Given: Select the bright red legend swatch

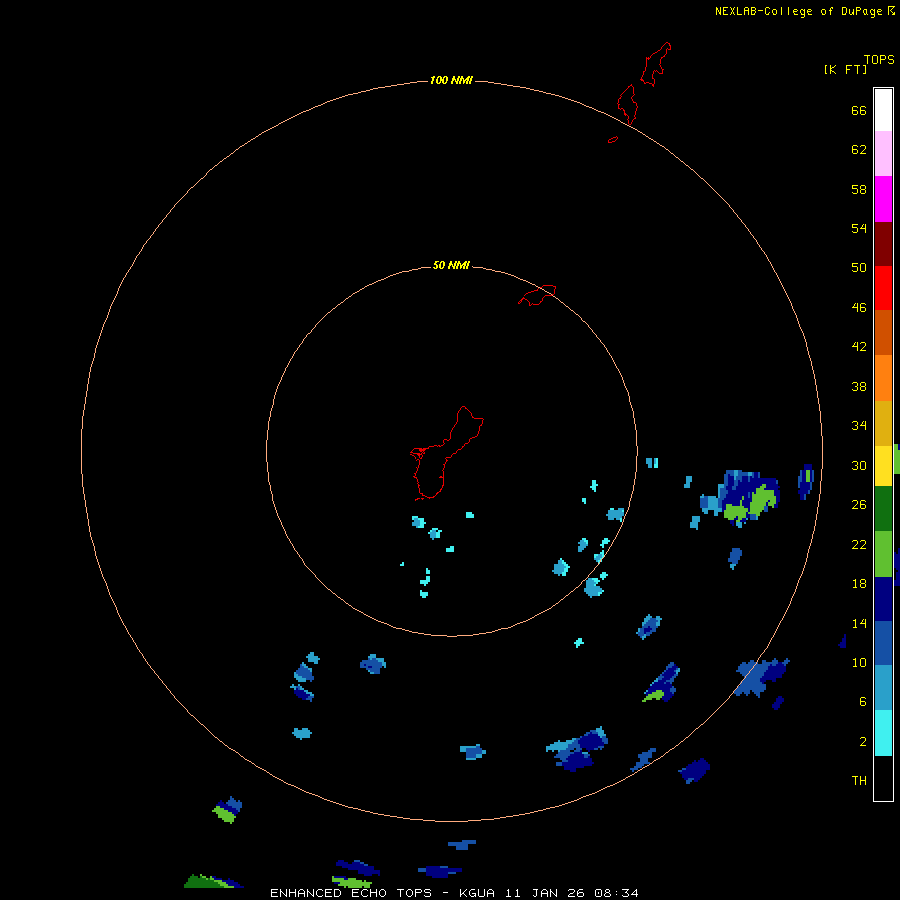Looking at the screenshot, I should click(883, 288).
